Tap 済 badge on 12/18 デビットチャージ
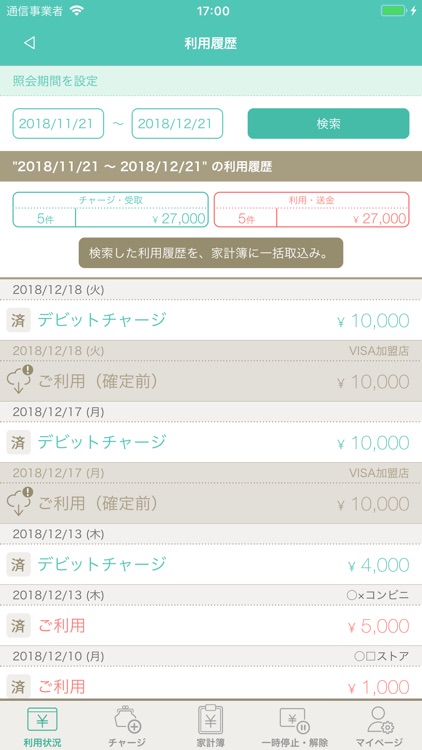This screenshot has height=750, width=422. 18,320
